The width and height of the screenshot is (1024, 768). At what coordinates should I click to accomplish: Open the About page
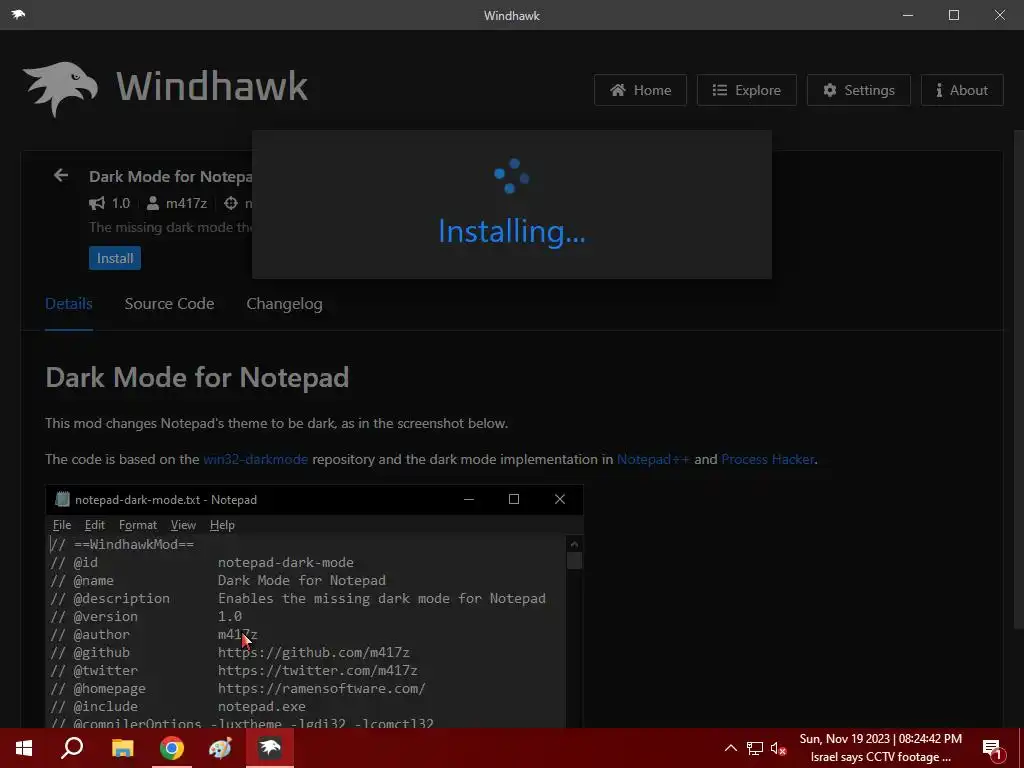pos(962,90)
